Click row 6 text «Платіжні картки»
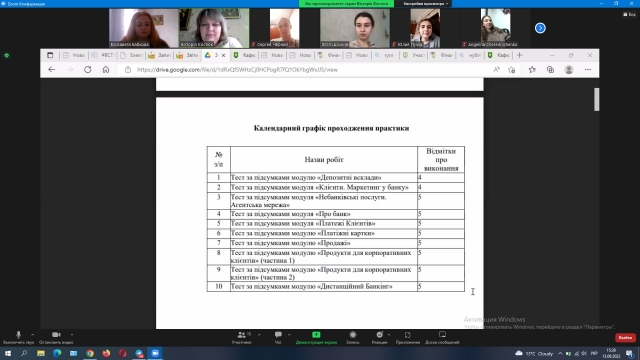The height and width of the screenshot is (360, 640). [346, 233]
